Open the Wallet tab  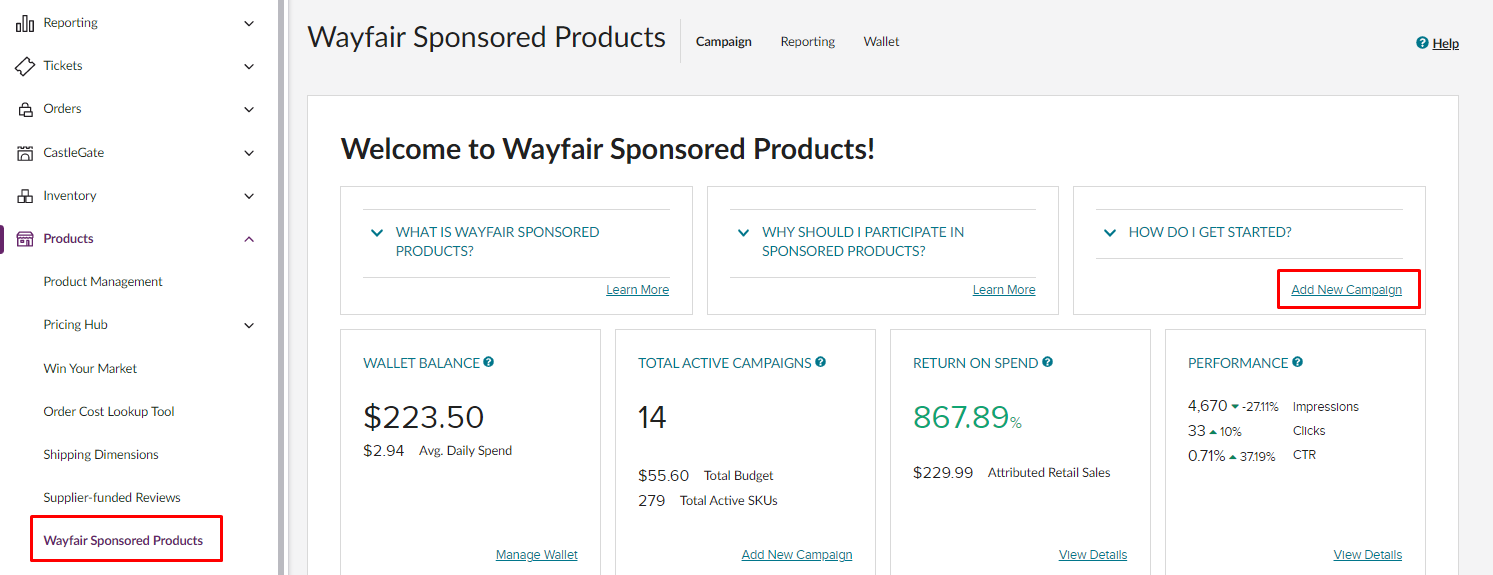tap(881, 42)
